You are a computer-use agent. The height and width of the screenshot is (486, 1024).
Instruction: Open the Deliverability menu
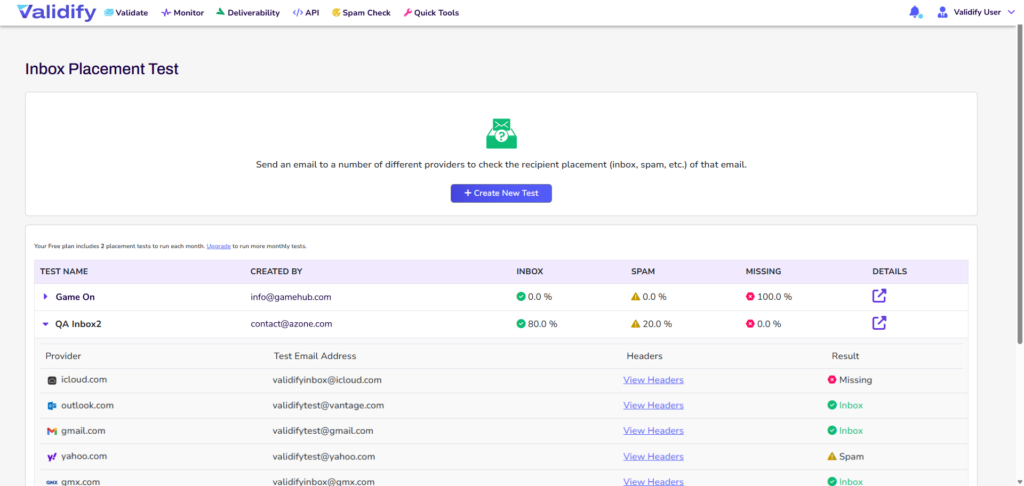tap(248, 13)
